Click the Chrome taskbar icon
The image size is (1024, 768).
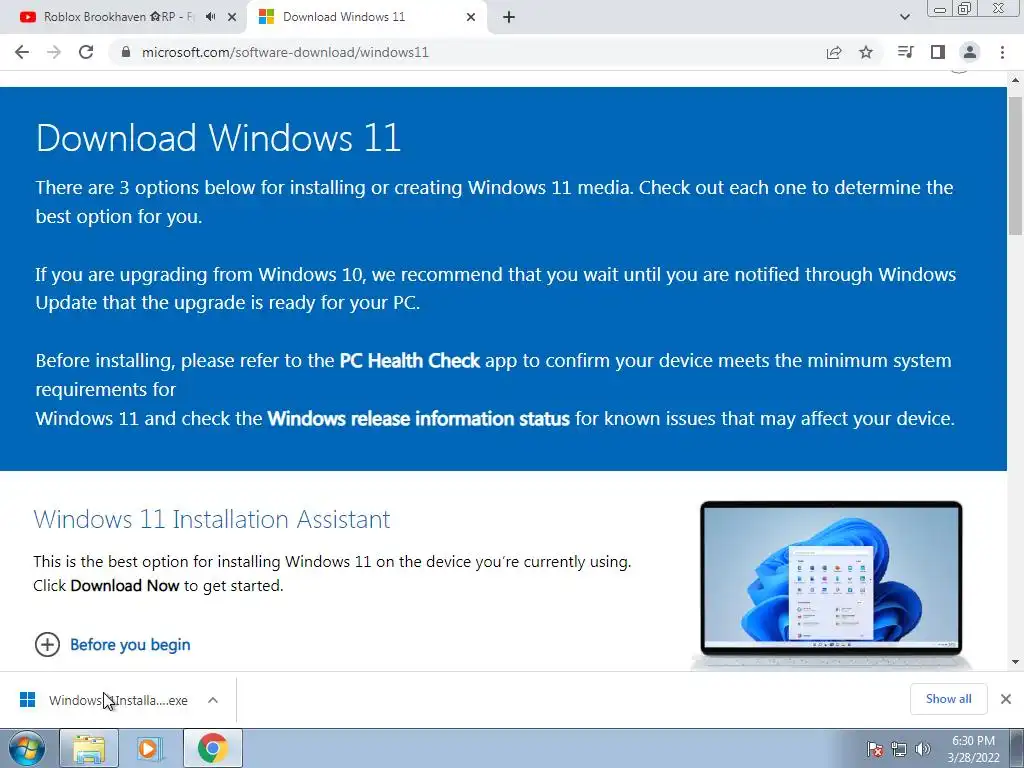point(213,748)
